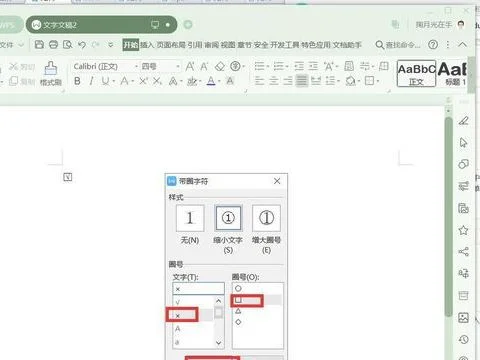Screen dimensions: 480x360
Task: Apply the 正文 style from gallery
Action: tap(416, 73)
